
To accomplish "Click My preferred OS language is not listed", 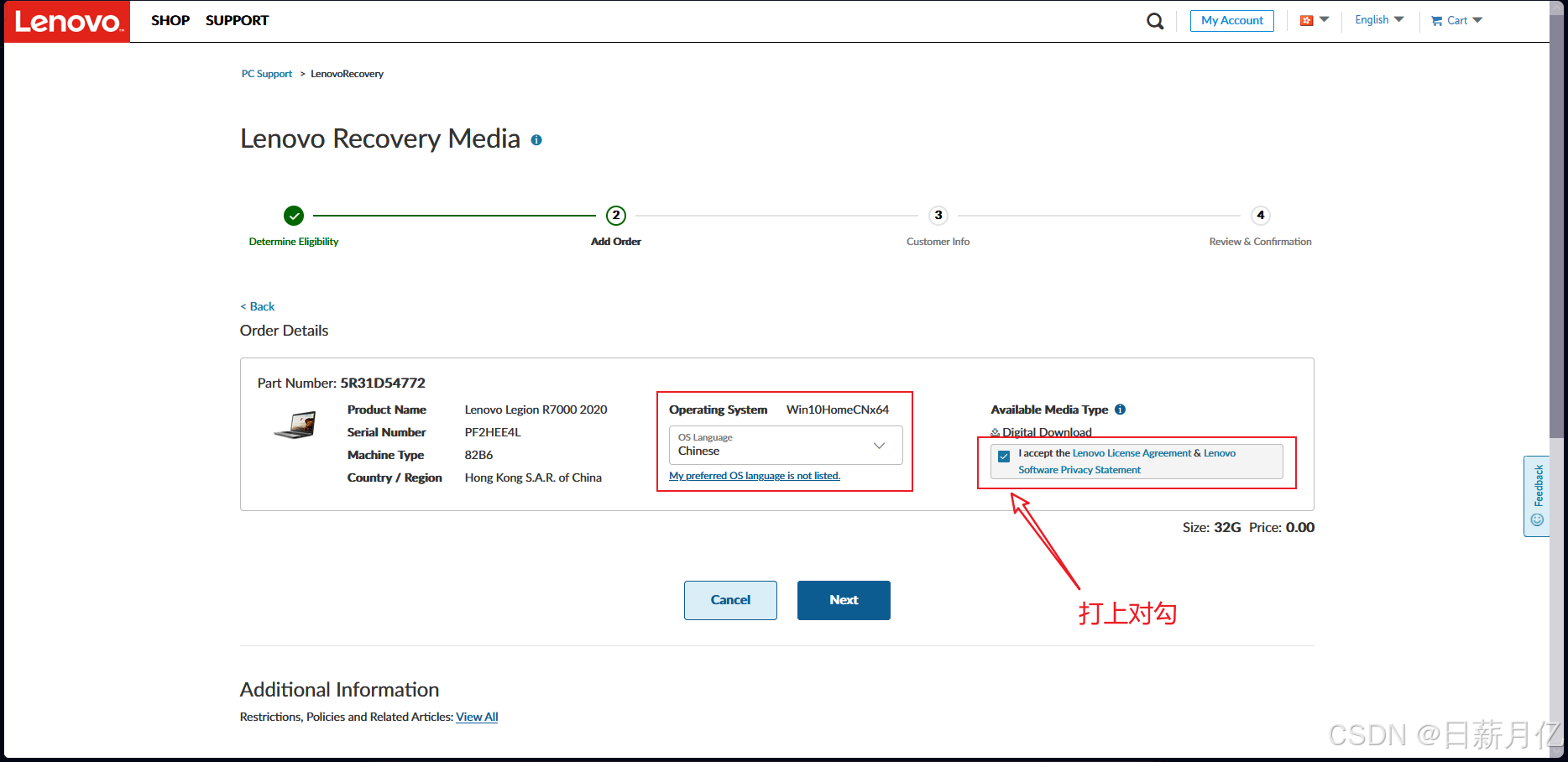I will (755, 476).
